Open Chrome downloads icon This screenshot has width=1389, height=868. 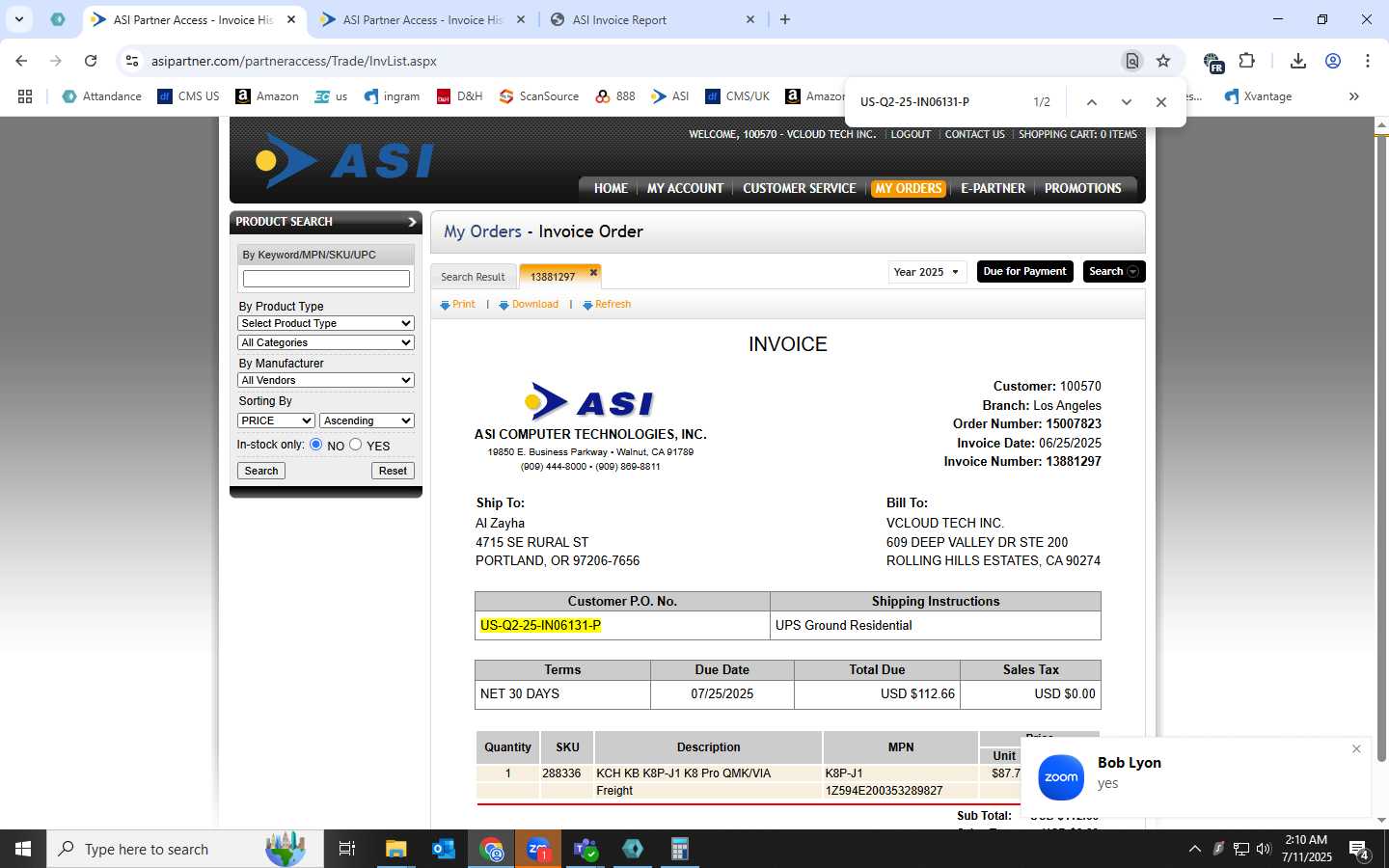pos(1298,61)
